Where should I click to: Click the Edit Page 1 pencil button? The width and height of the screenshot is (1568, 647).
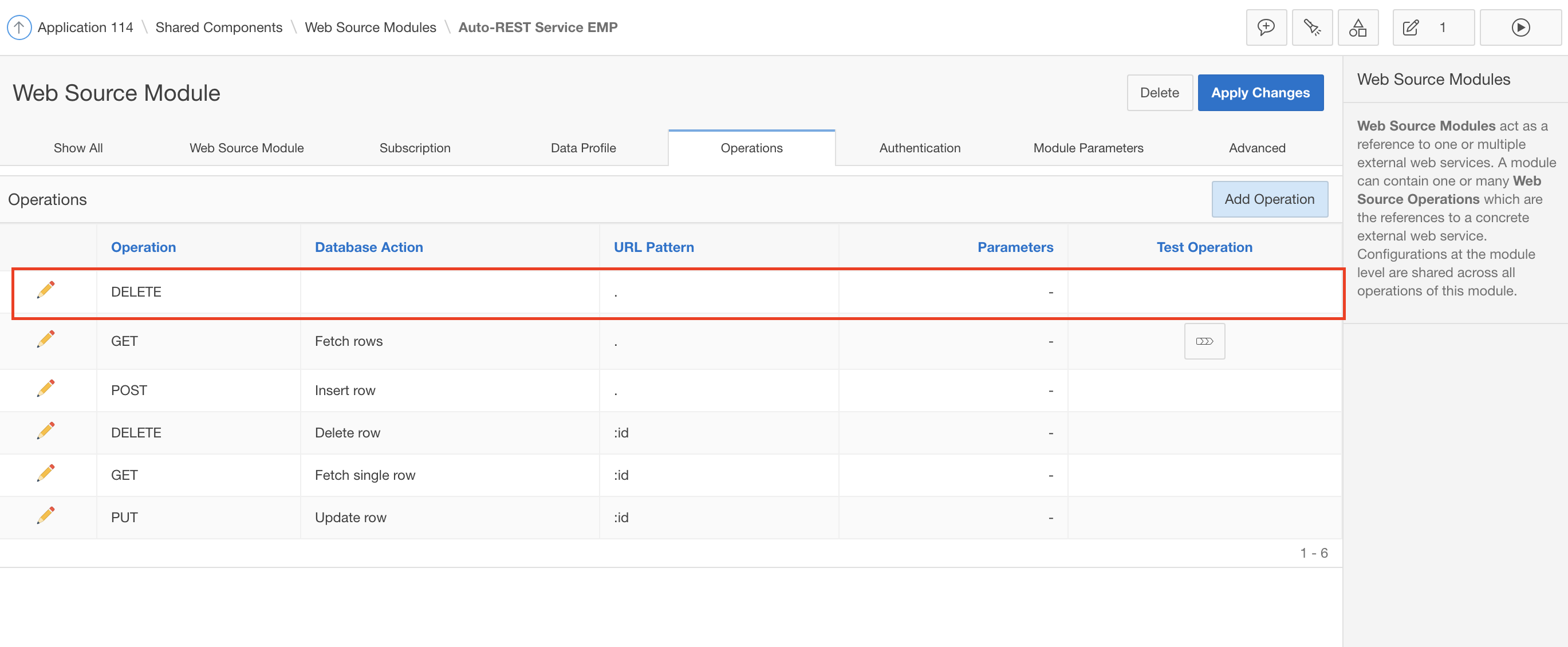point(1432,27)
